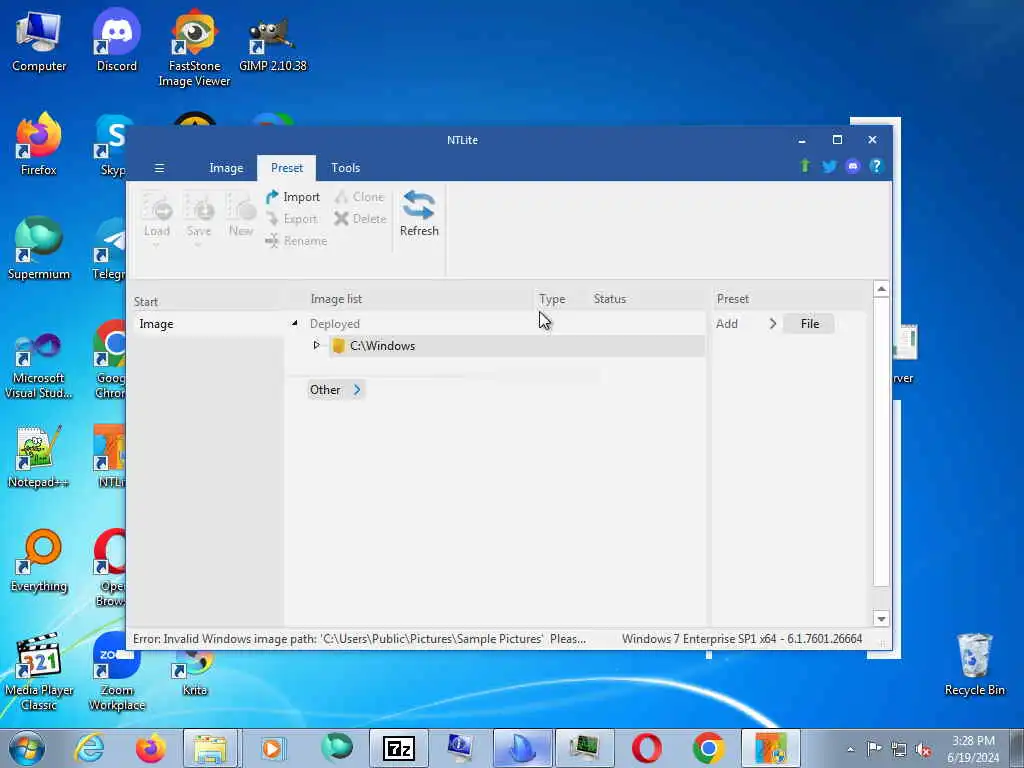Open Opera from the taskbar
Image resolution: width=1024 pixels, height=768 pixels.
click(647, 748)
